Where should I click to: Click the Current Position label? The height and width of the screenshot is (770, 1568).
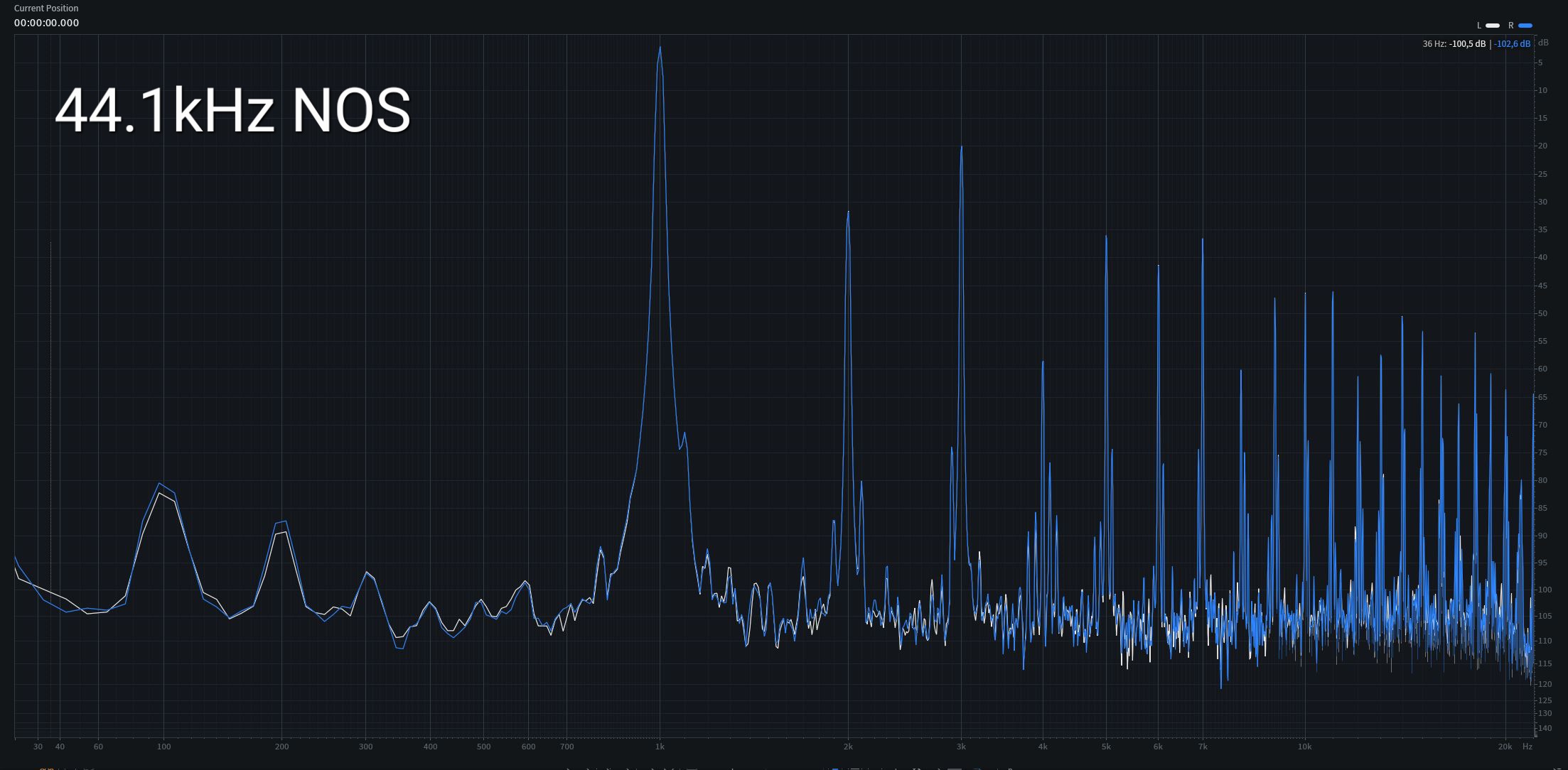tap(46, 8)
